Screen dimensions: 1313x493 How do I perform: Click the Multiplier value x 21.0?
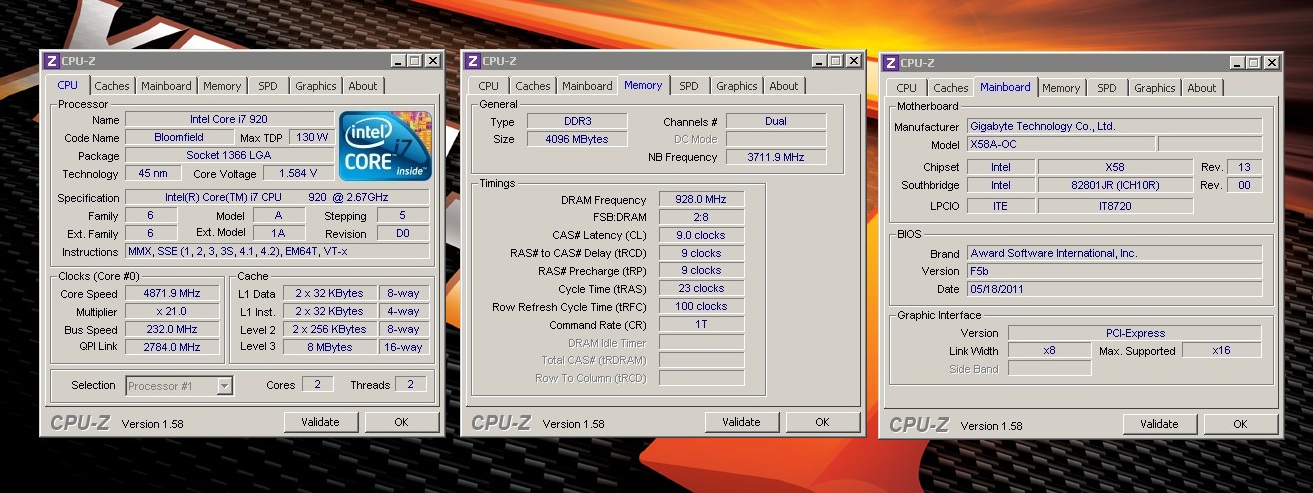pyautogui.click(x=171, y=312)
